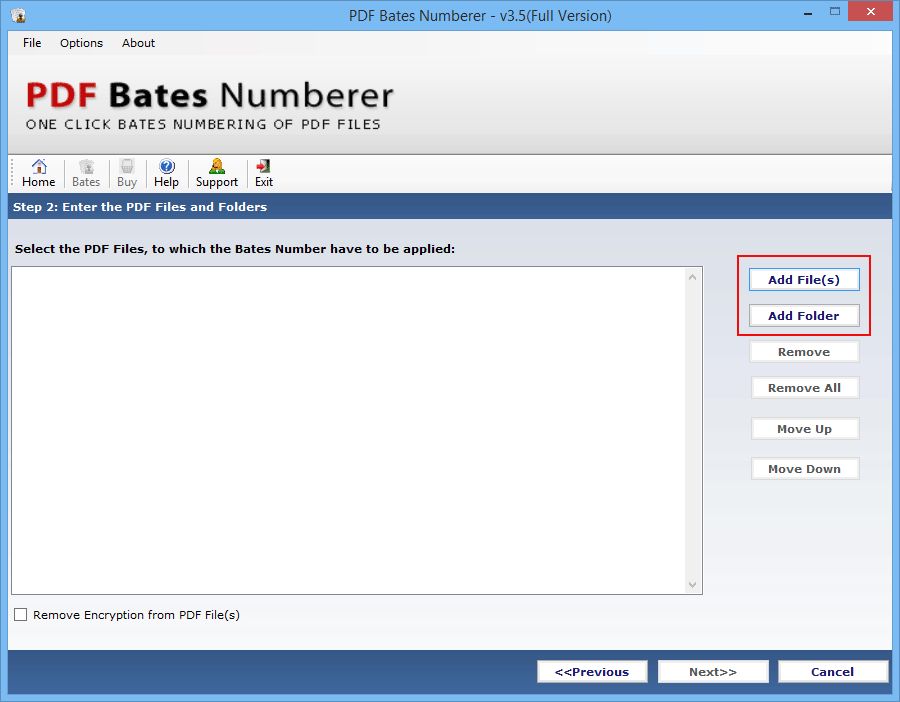Image resolution: width=900 pixels, height=702 pixels.
Task: Click Add File(s) to select PDFs
Action: point(804,279)
